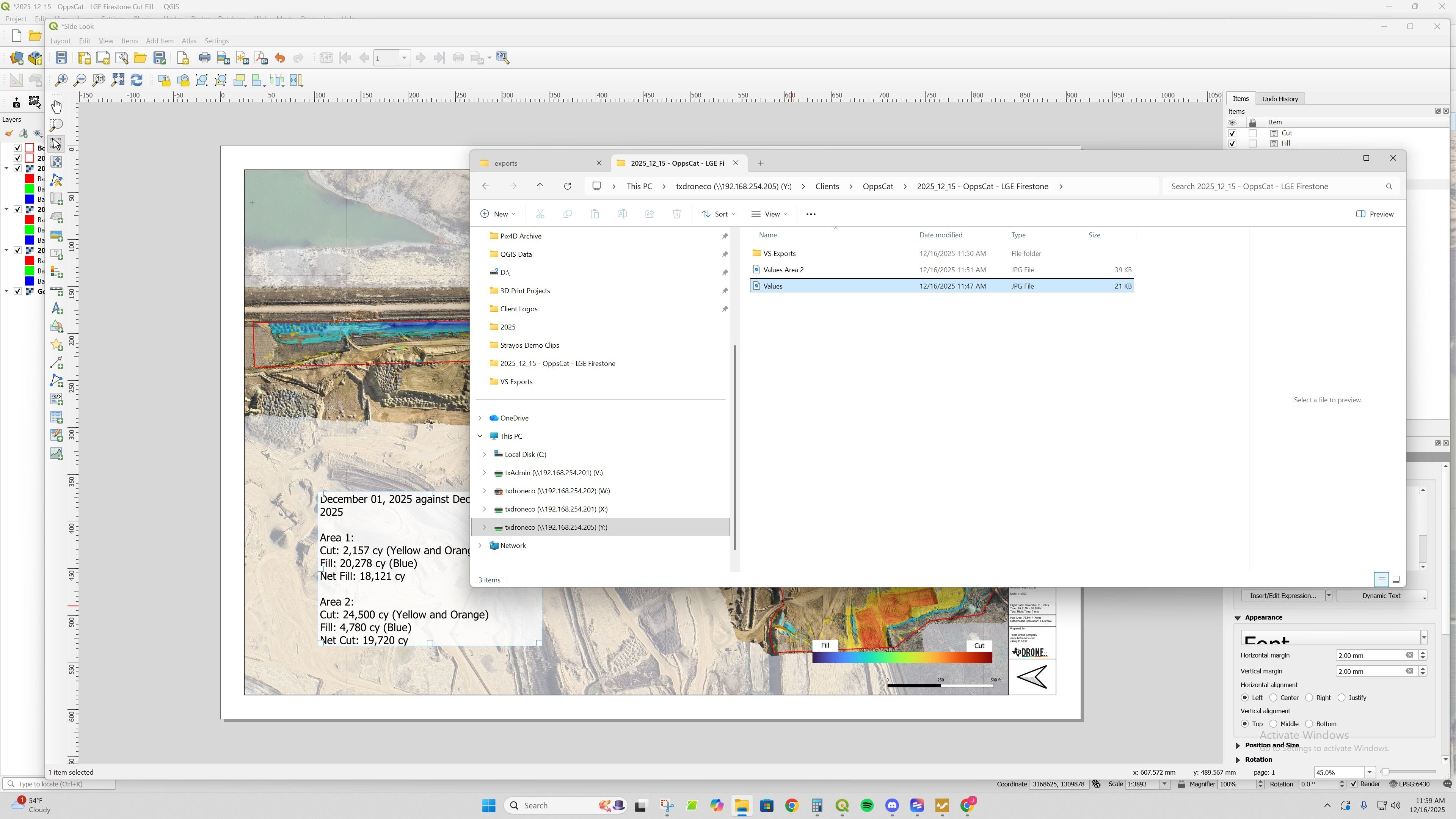Expand the Position and Size section
The image size is (1456, 819).
tap(1238, 745)
